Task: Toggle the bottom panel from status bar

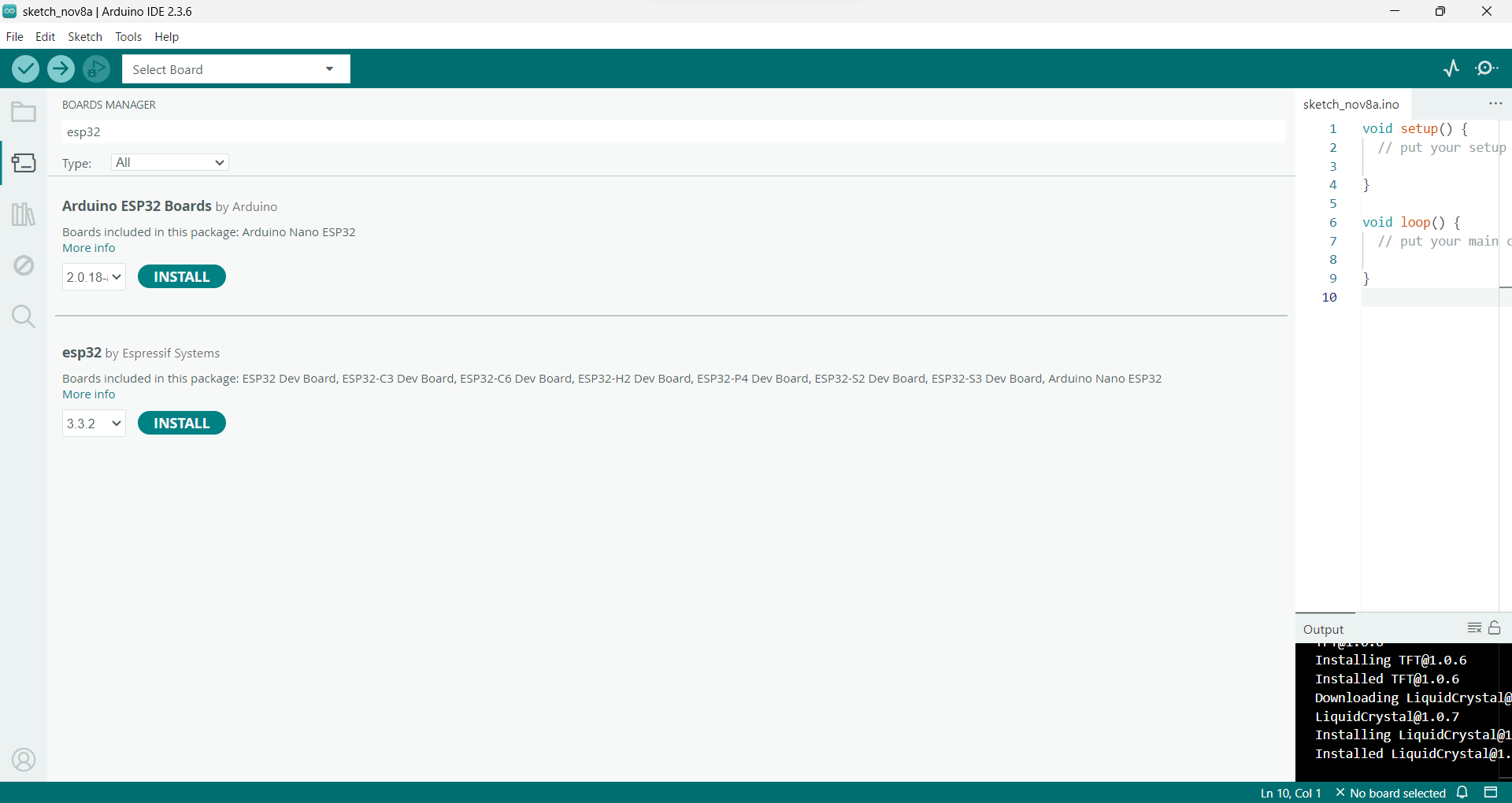Action: [1491, 793]
